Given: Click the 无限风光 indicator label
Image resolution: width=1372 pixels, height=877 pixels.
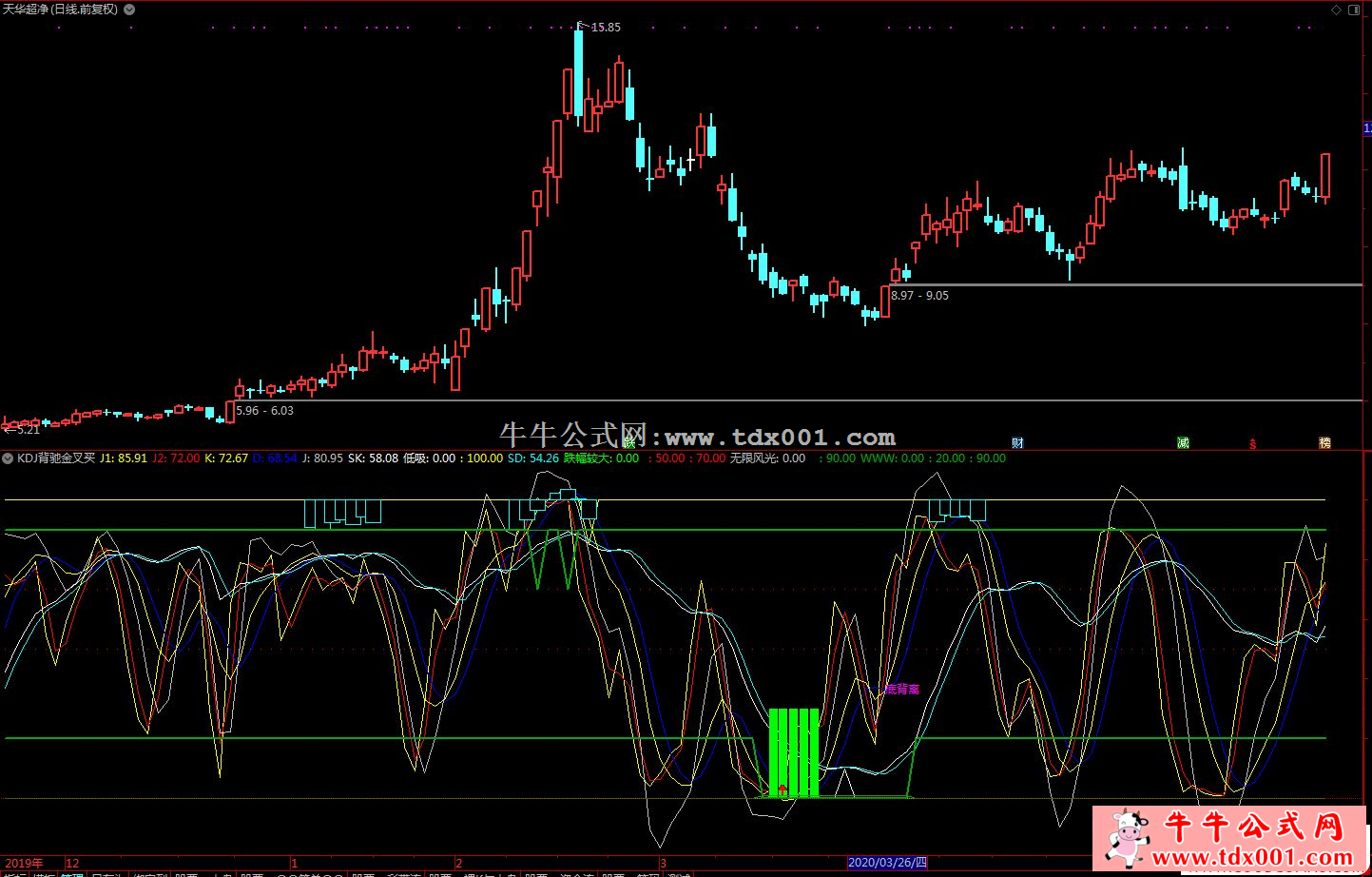Looking at the screenshot, I should (753, 458).
